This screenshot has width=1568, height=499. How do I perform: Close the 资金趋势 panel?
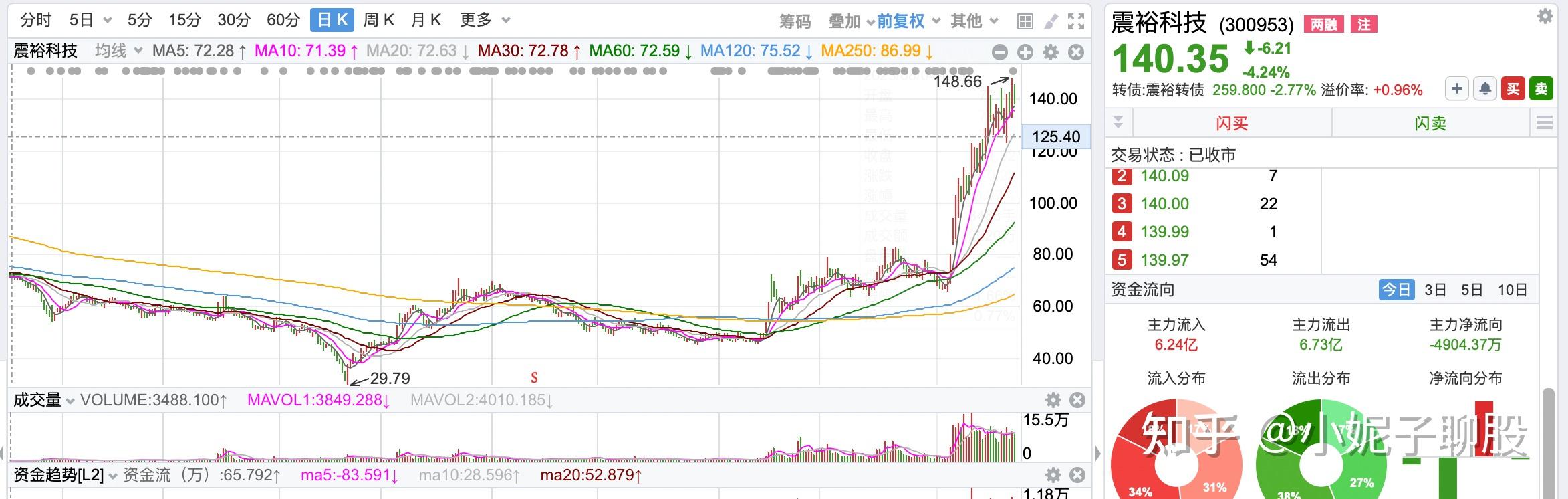pos(1077,475)
